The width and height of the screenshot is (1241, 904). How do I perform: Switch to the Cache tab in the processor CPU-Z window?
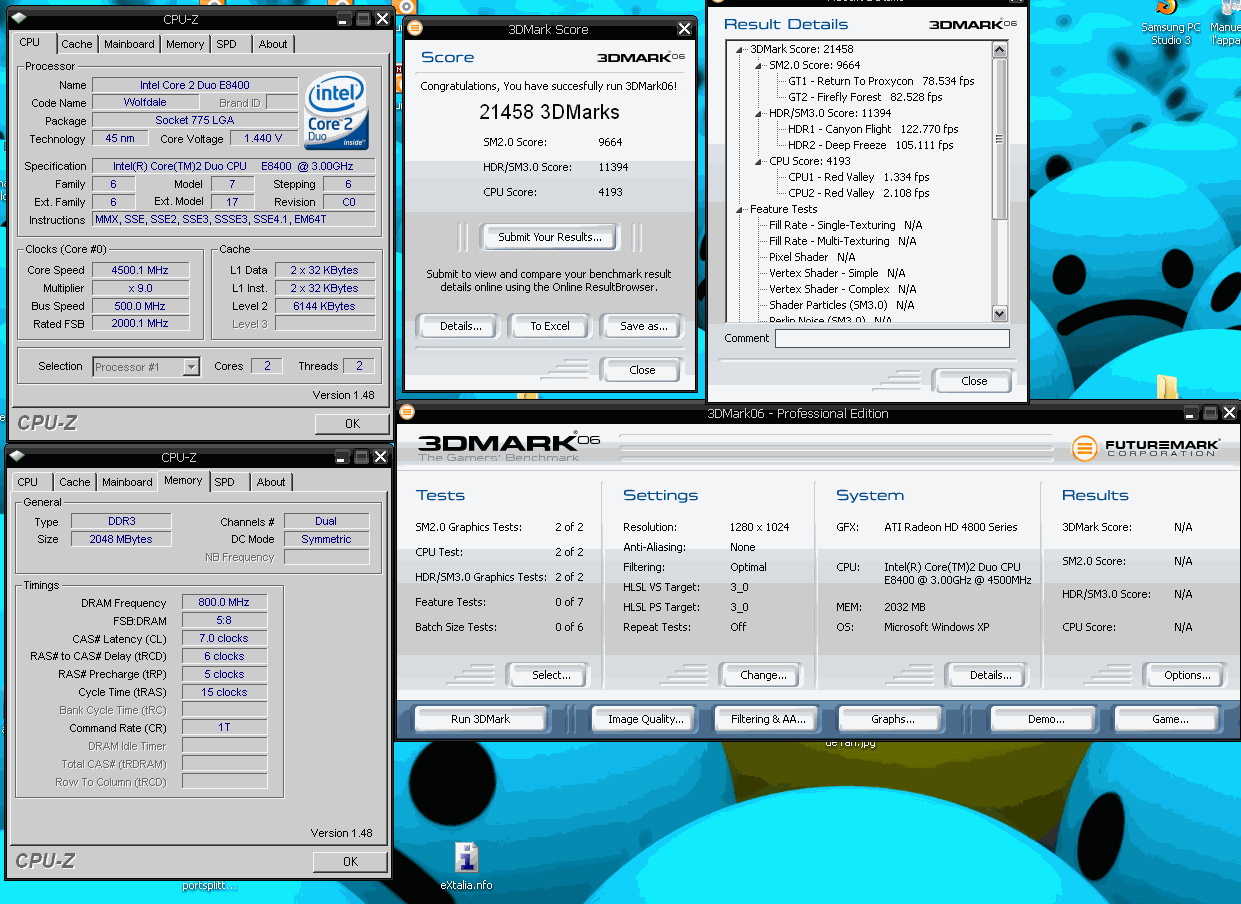[77, 44]
